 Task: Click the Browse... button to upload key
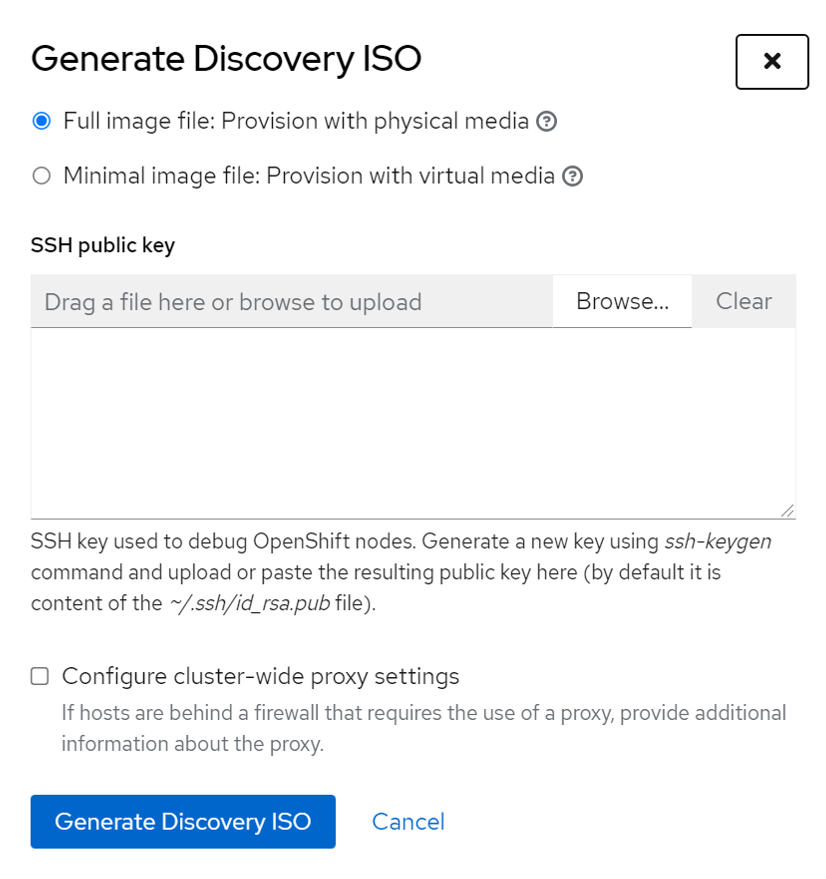tap(622, 302)
